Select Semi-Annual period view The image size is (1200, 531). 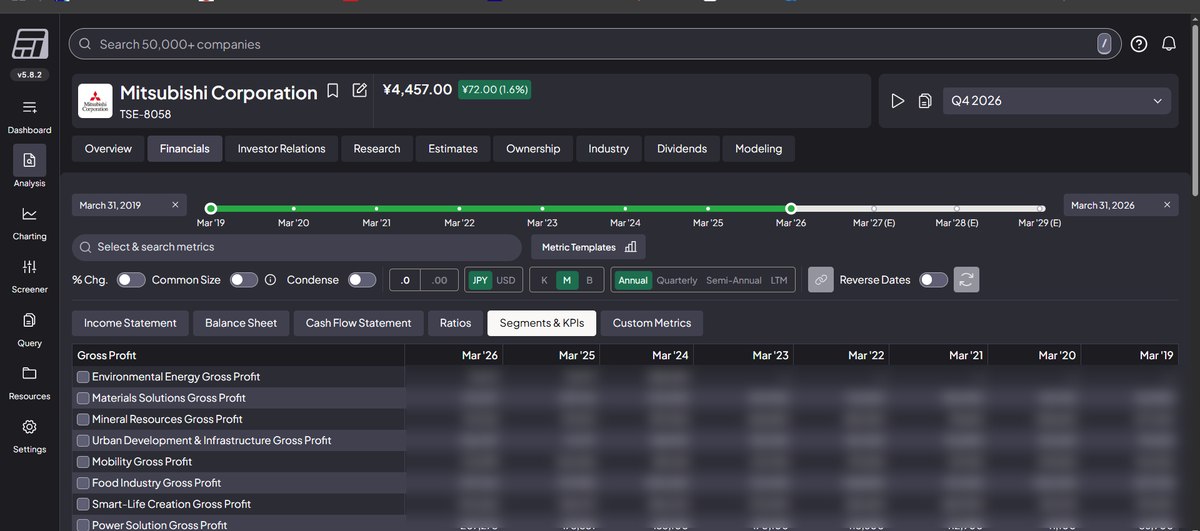click(x=734, y=280)
